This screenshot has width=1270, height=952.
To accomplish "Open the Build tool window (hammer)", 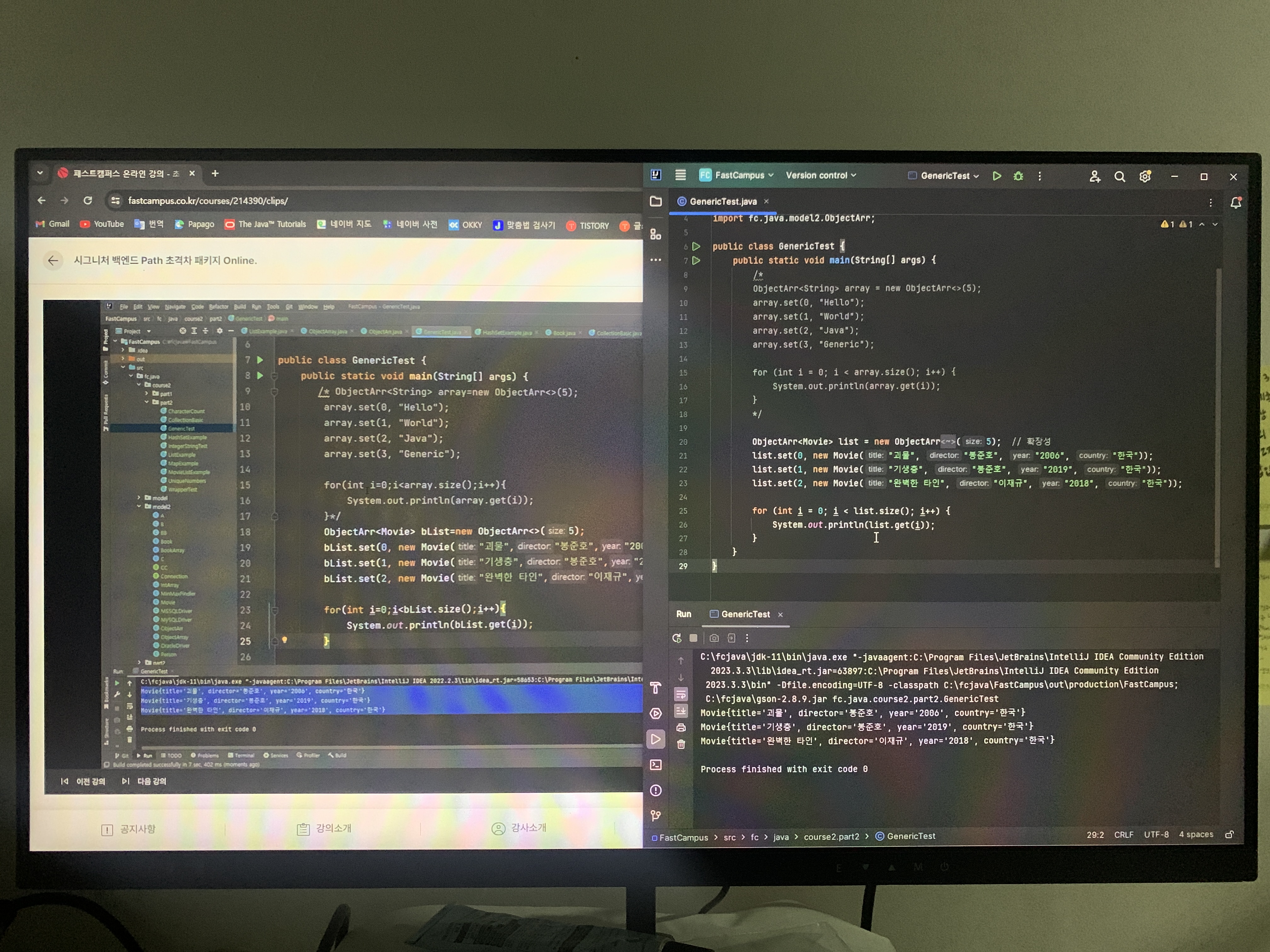I will coord(656,688).
